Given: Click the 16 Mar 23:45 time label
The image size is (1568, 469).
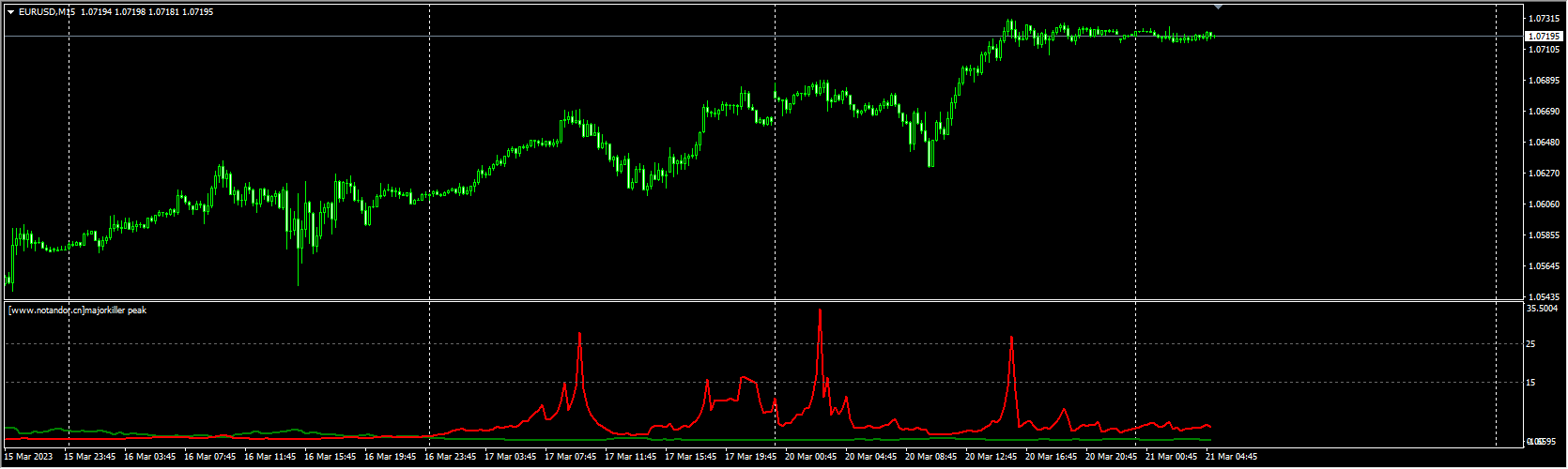Looking at the screenshot, I should point(451,457).
